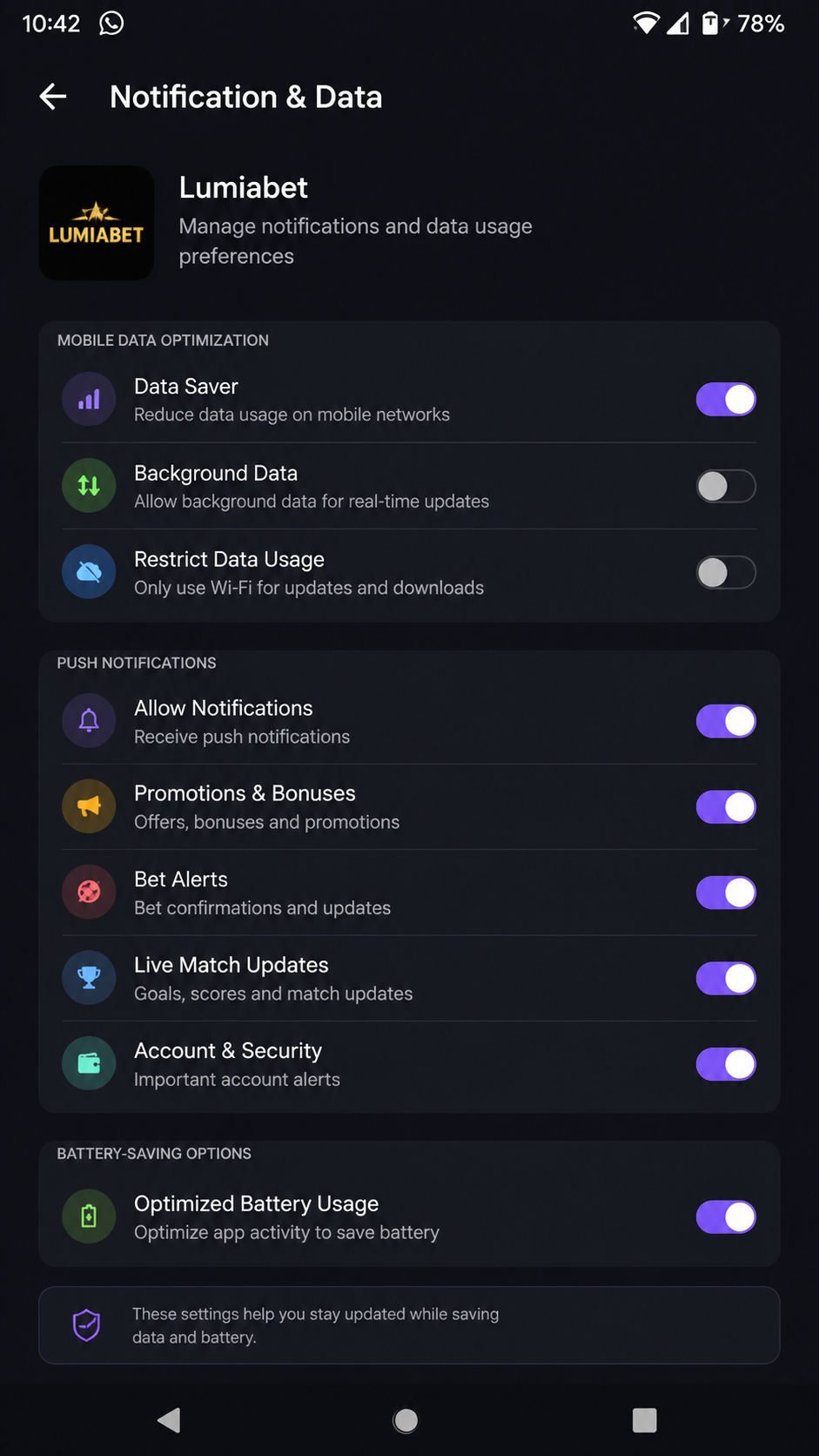Turn on Restrict Data Usage toggle
The width and height of the screenshot is (819, 1456).
(726, 572)
